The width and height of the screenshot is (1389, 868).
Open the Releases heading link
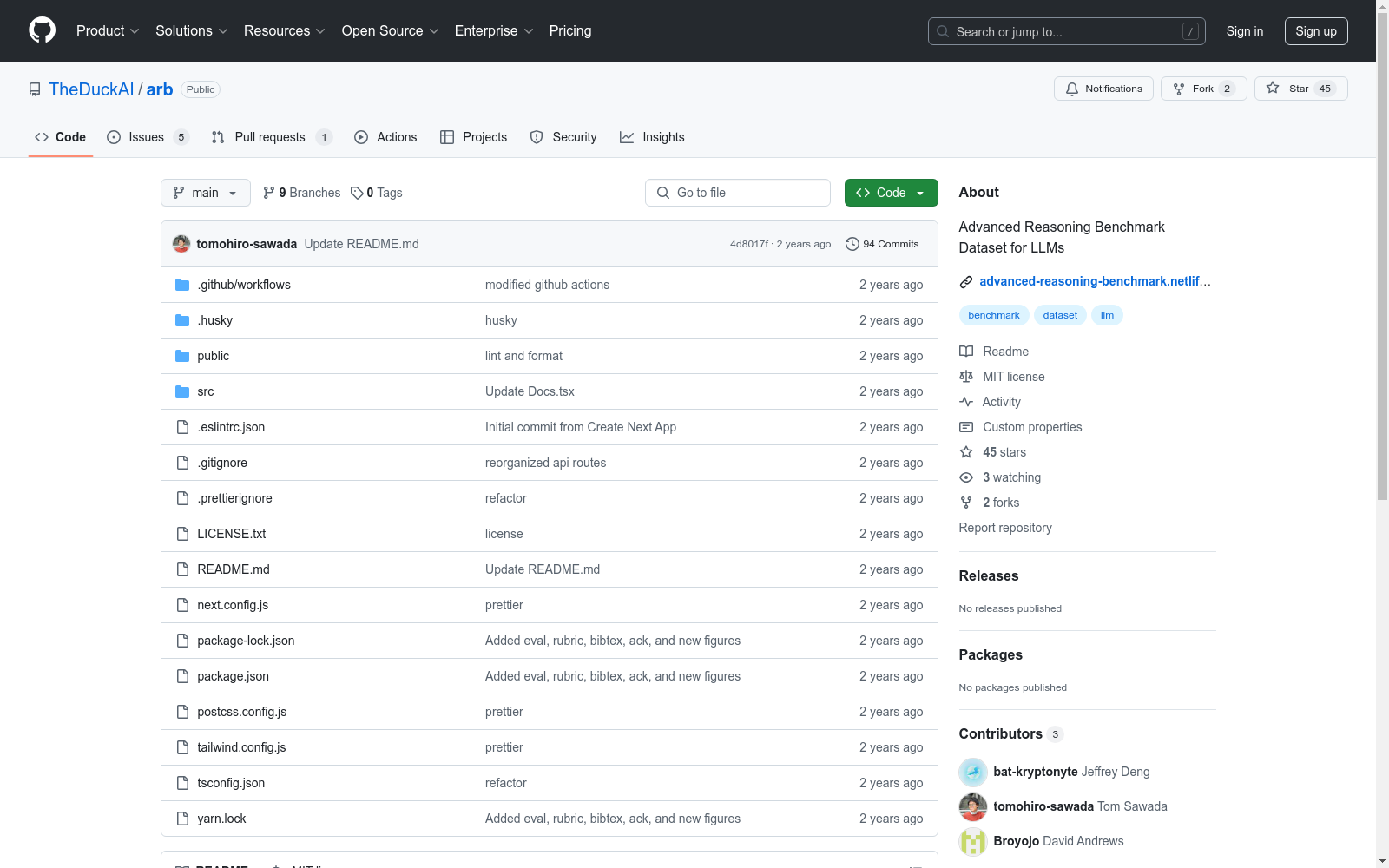[x=989, y=575]
